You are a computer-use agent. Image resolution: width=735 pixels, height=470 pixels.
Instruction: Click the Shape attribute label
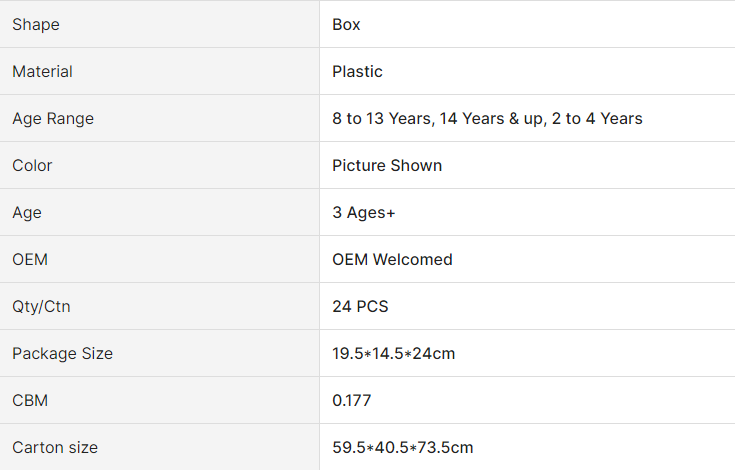coord(36,24)
